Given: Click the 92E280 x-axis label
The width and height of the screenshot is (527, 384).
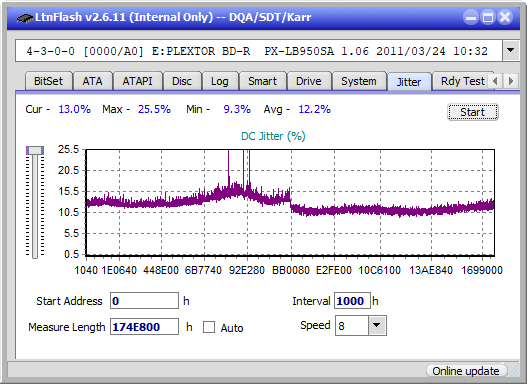Looking at the screenshot, I should pos(247,270).
